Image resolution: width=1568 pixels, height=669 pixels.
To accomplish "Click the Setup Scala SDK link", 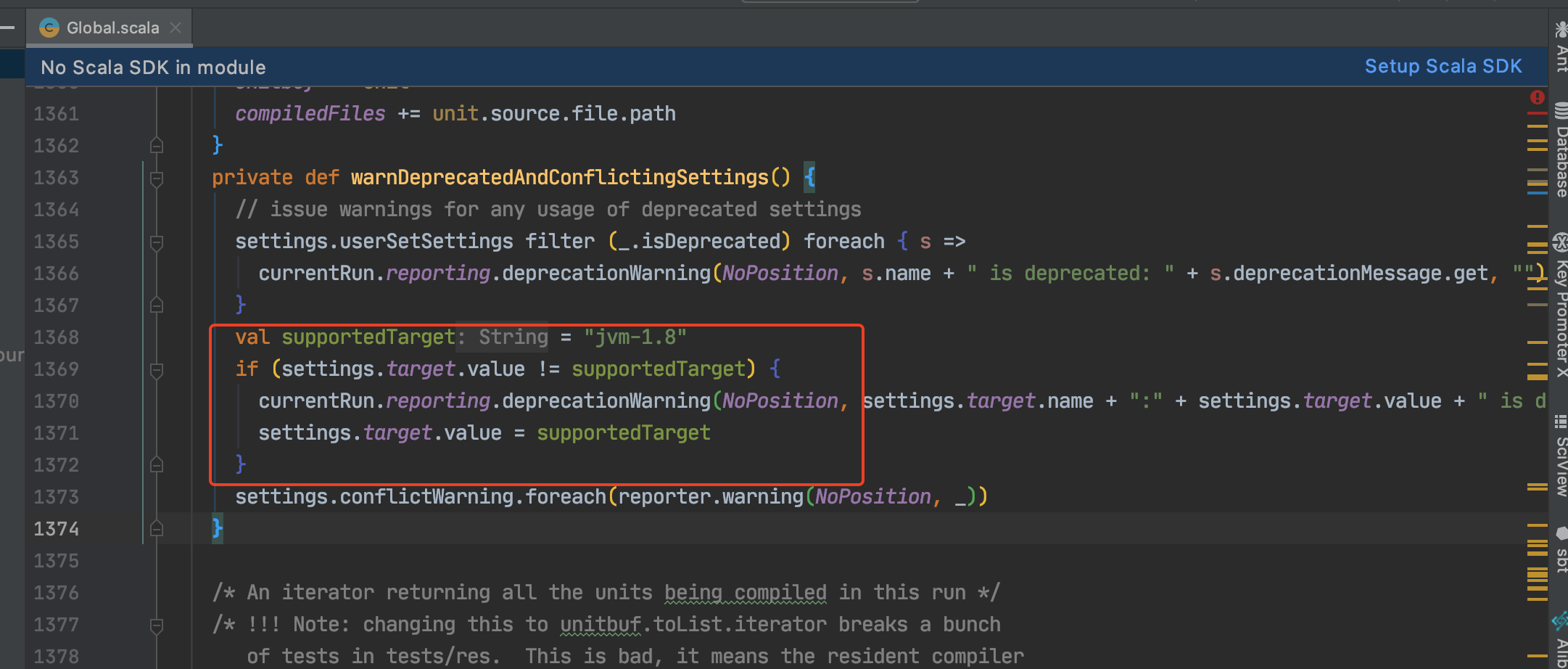I will click(1443, 66).
